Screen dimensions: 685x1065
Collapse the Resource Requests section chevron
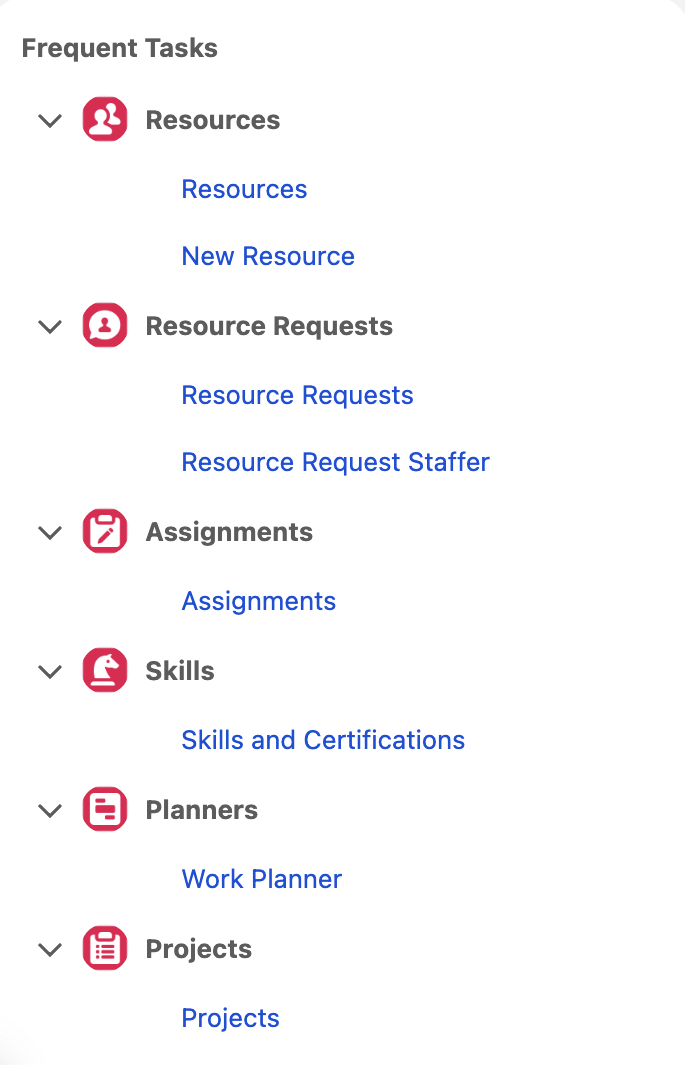point(50,327)
